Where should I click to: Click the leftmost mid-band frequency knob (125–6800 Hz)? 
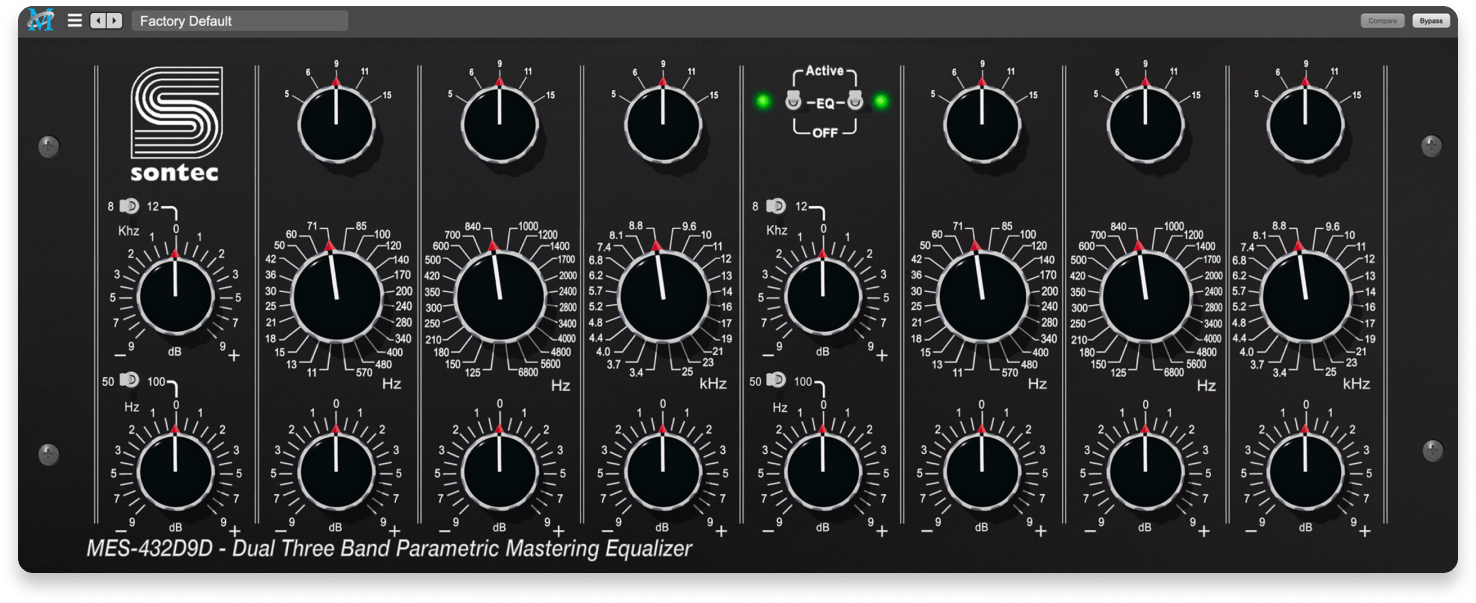click(500, 298)
